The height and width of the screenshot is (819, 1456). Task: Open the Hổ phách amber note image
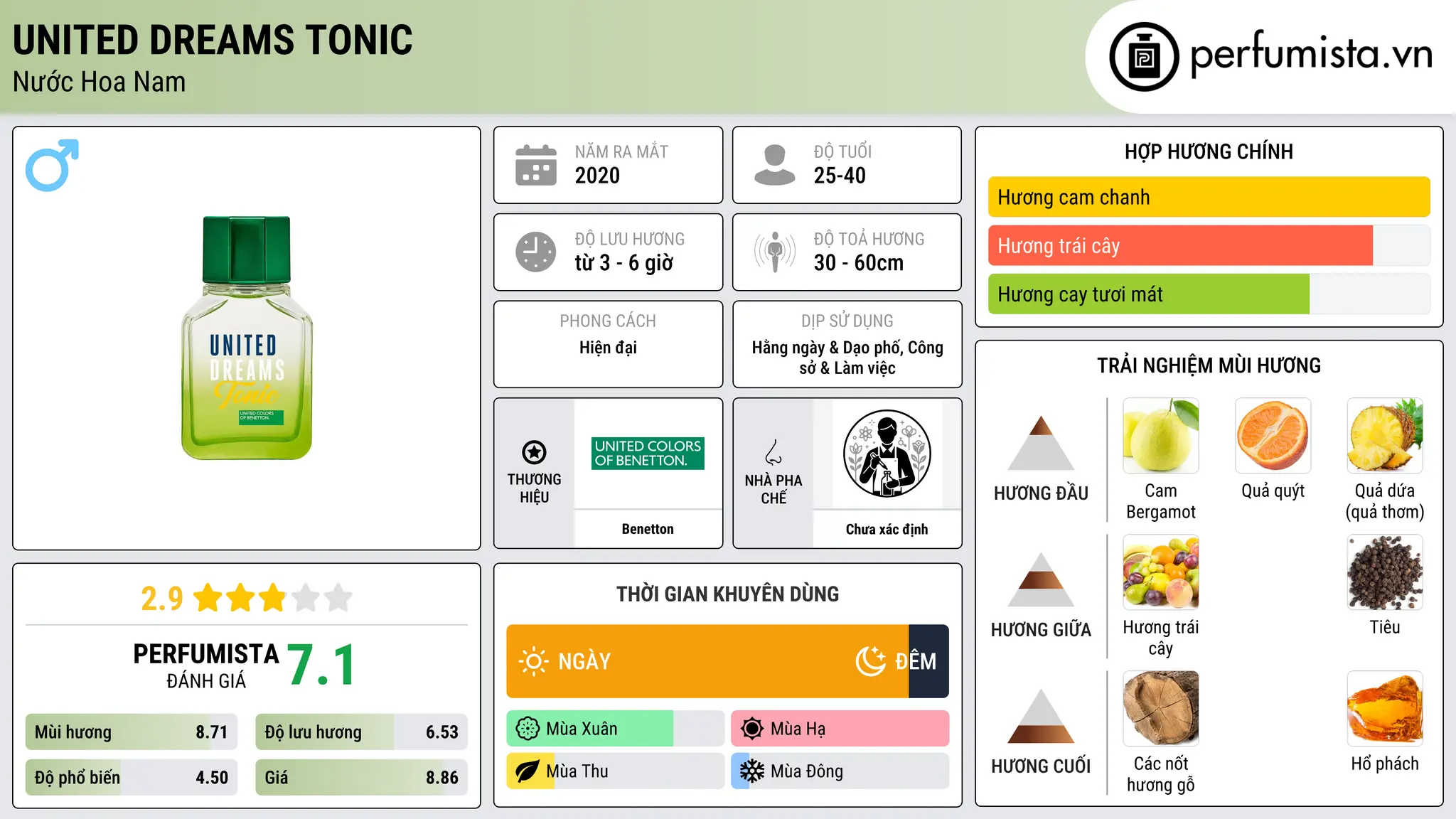tap(1385, 709)
